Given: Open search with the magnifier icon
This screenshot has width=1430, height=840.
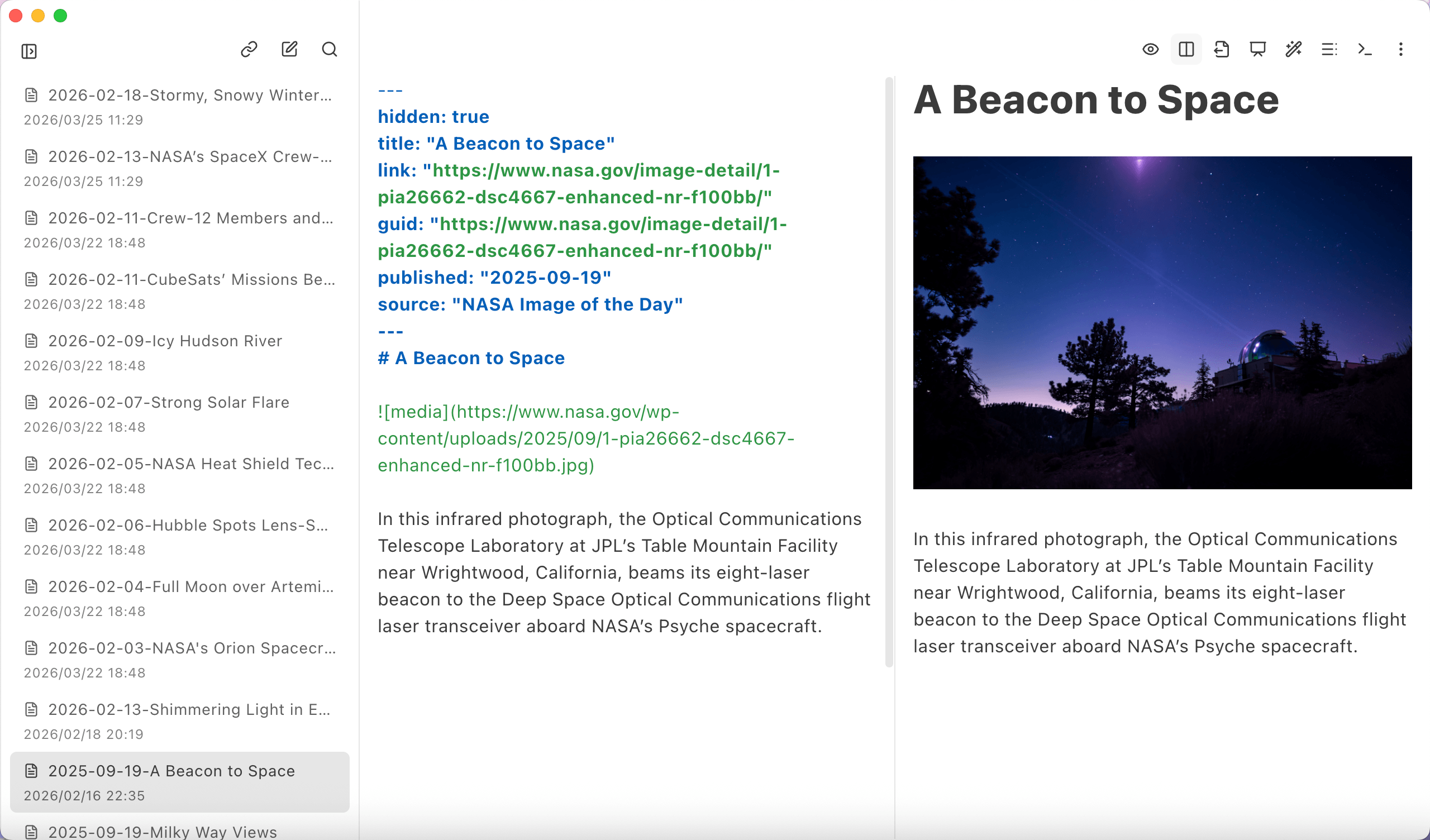Looking at the screenshot, I should tap(330, 49).
